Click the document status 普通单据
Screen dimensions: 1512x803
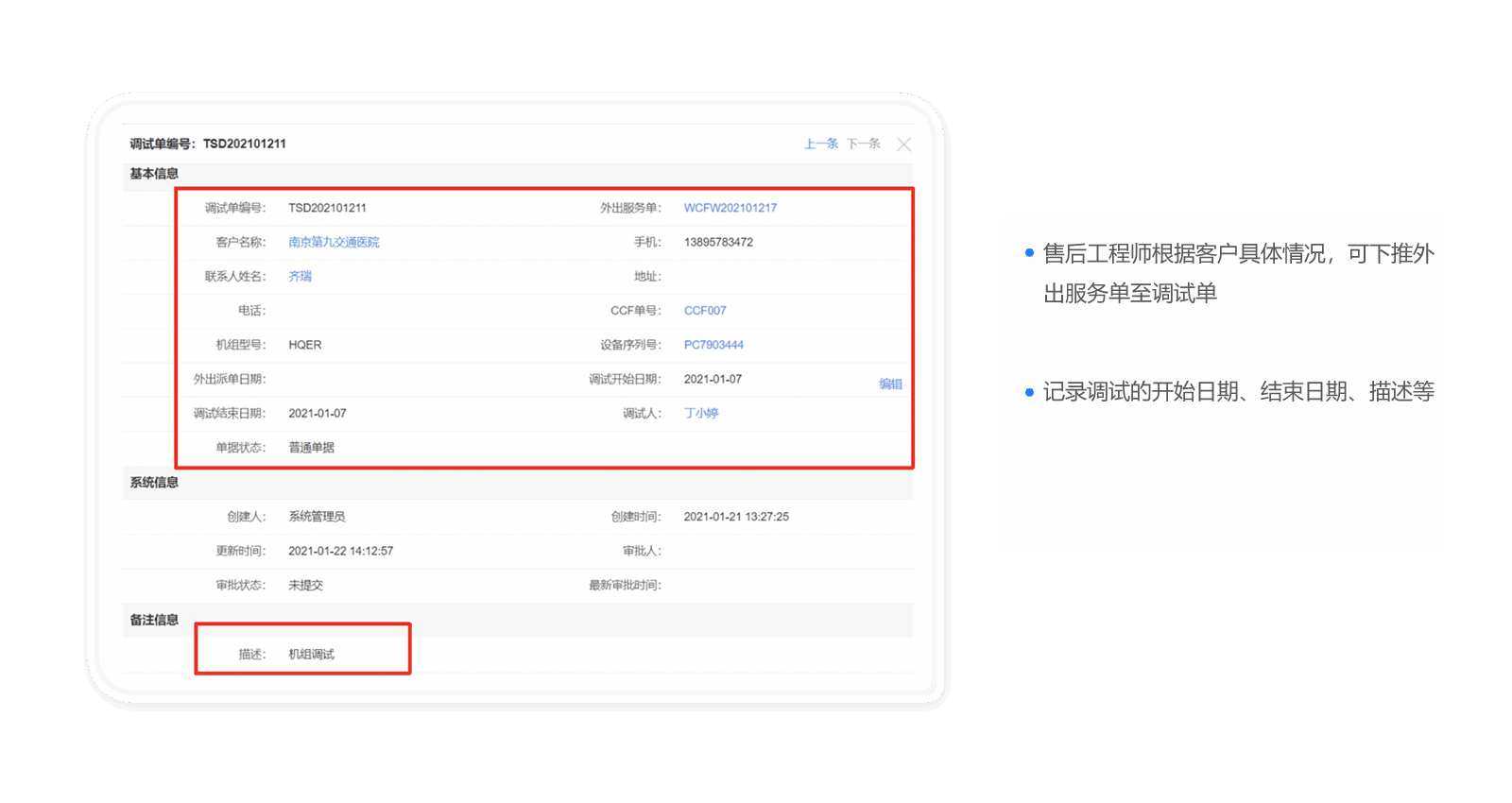tap(311, 448)
